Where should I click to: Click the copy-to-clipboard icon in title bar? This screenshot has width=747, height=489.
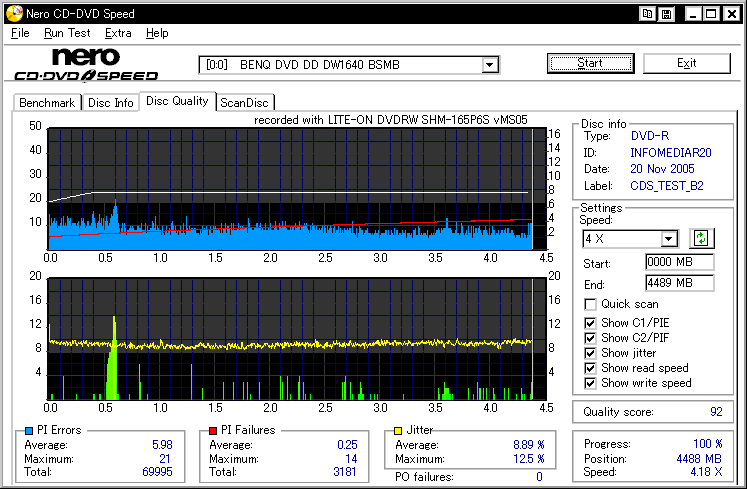coord(648,14)
